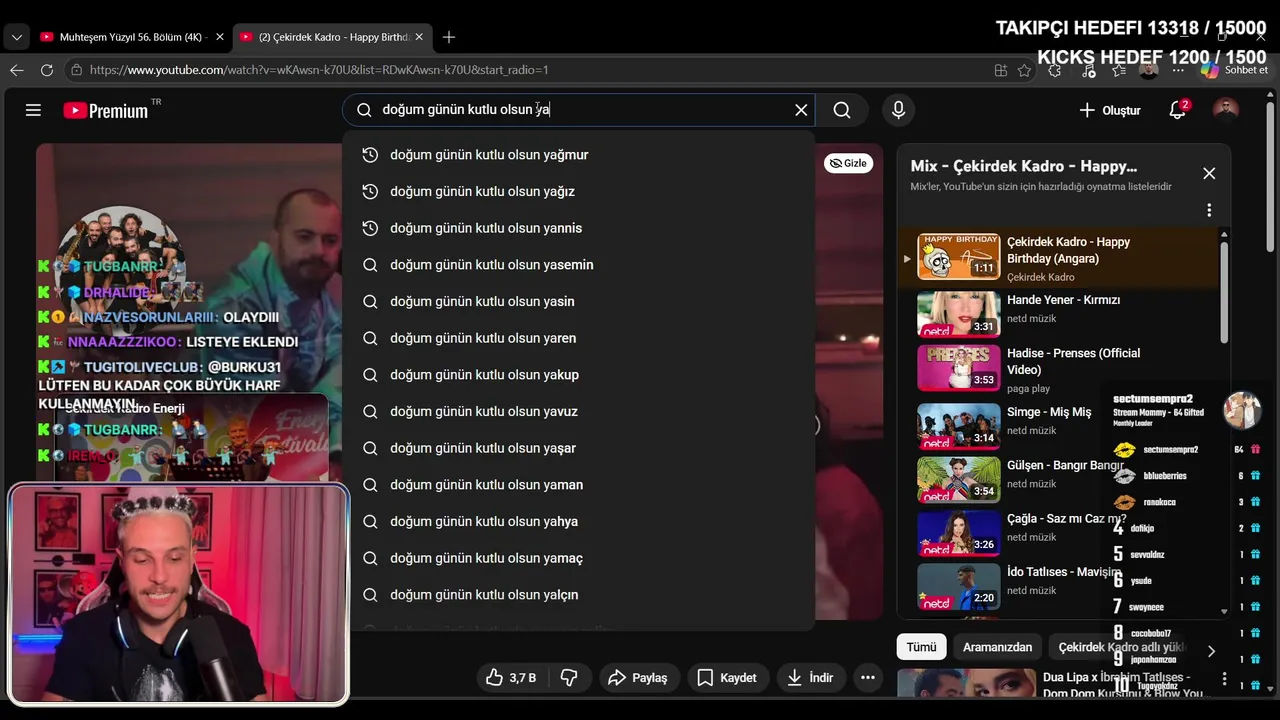Bookmark this page with star icon
The image size is (1280, 720).
(1024, 70)
